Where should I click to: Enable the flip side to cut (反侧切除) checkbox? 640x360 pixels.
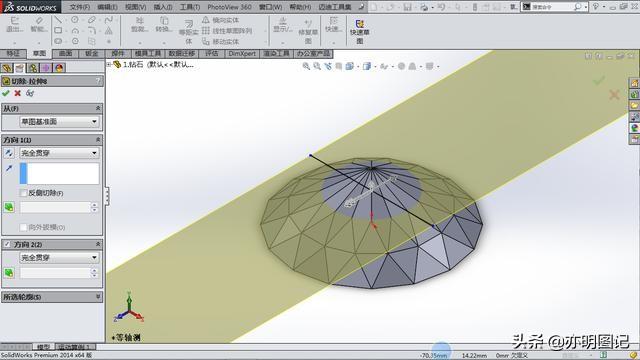(23, 193)
